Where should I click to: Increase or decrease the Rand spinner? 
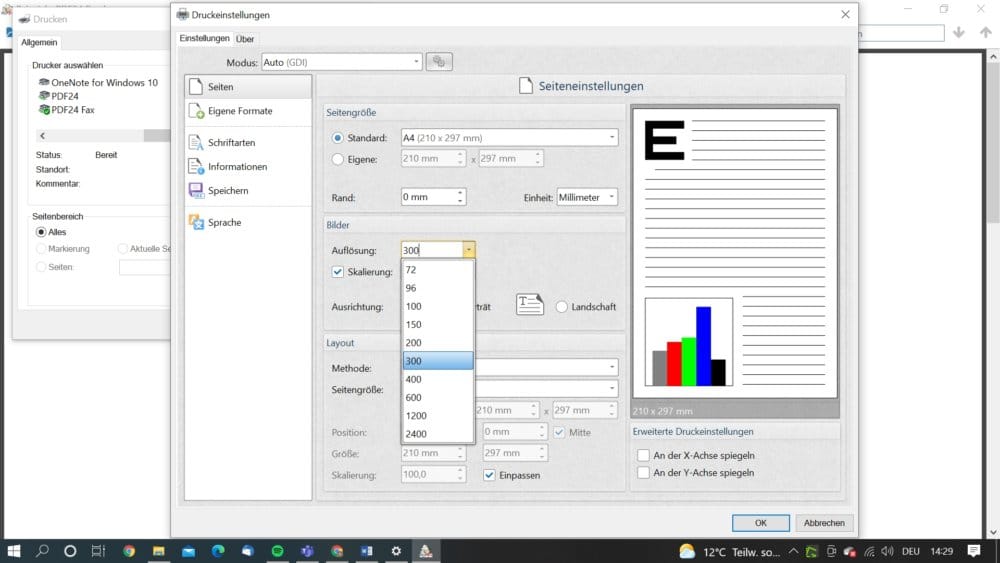click(460, 197)
